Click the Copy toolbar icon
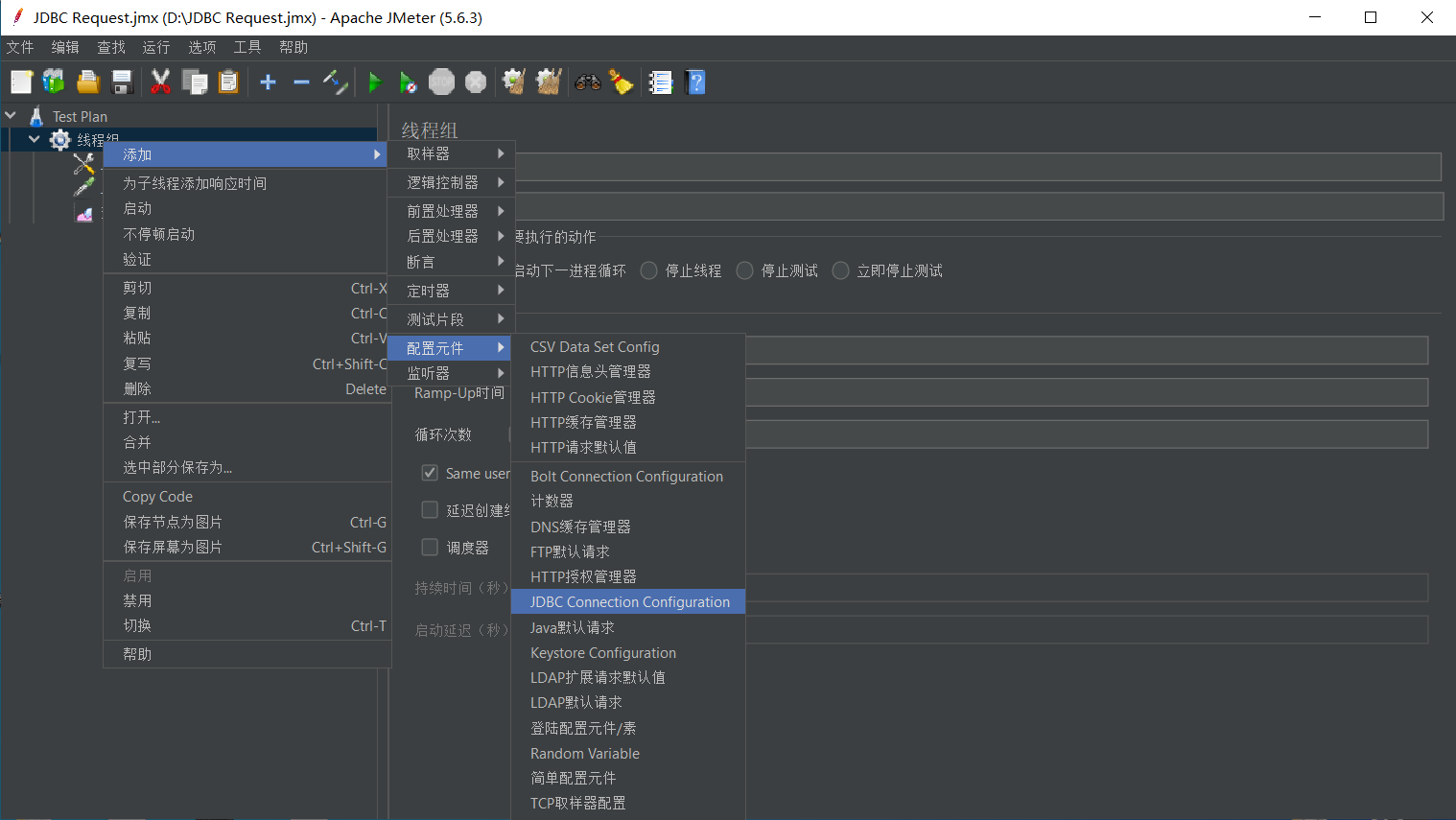Viewport: 1456px width, 820px height. (195, 82)
